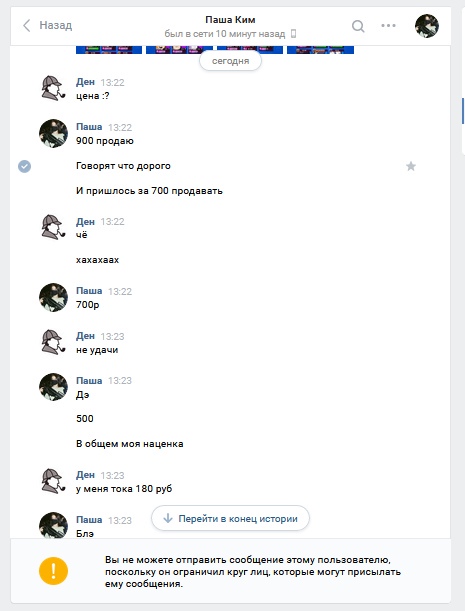This screenshot has height=611, width=465.
Task: Open the three-dots actions menu
Action: pos(388,26)
